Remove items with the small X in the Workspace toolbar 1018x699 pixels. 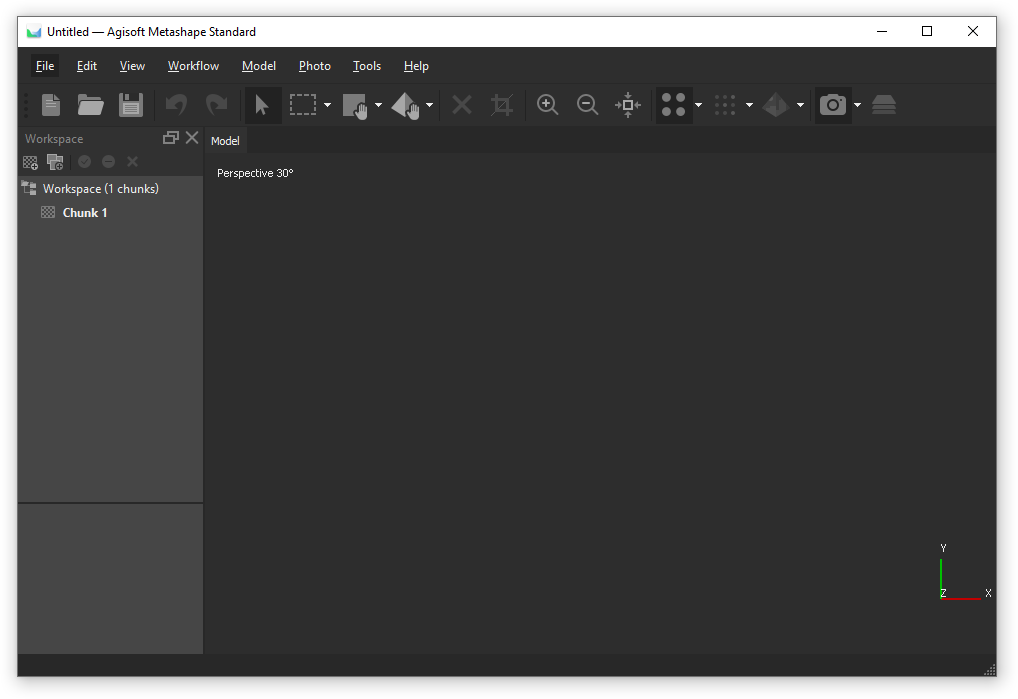tap(132, 162)
